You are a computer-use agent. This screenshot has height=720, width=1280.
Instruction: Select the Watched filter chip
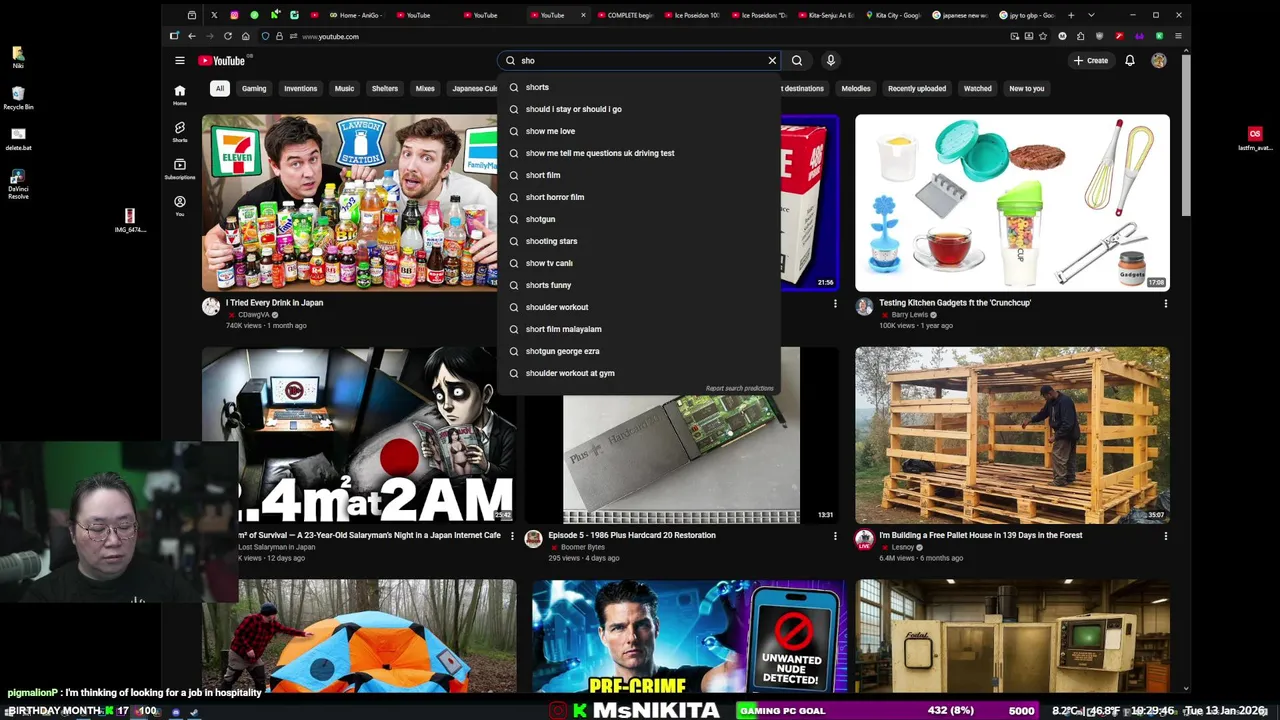pos(977,88)
